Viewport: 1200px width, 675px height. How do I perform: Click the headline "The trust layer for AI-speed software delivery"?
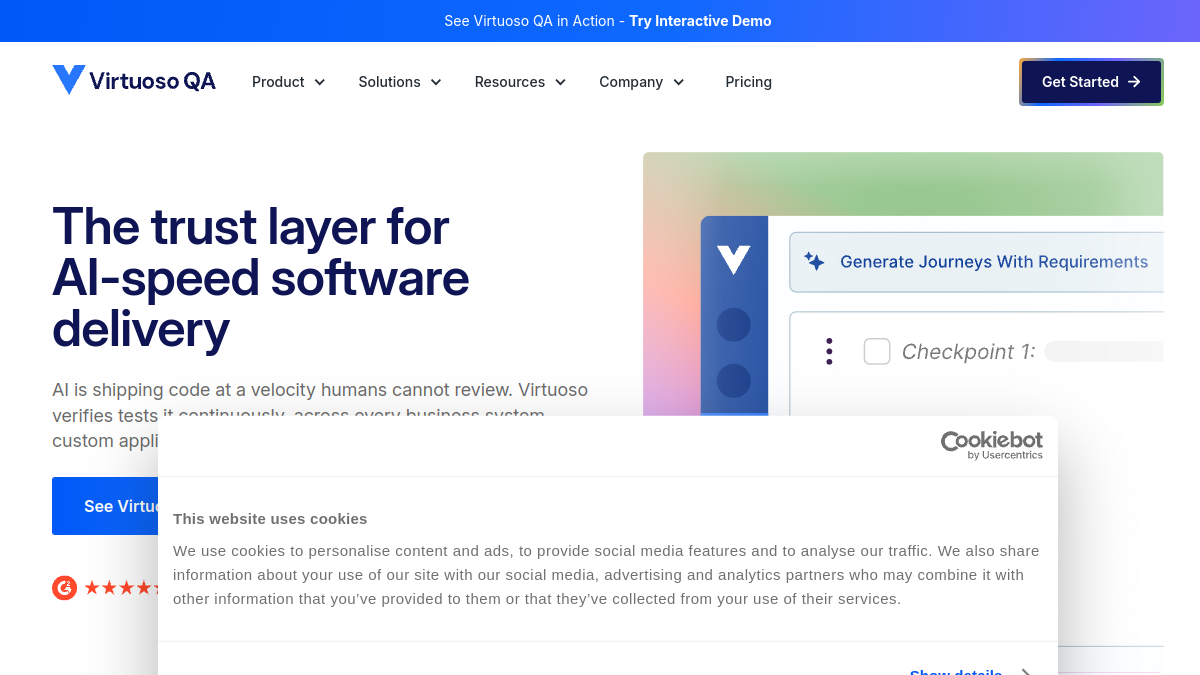(261, 277)
